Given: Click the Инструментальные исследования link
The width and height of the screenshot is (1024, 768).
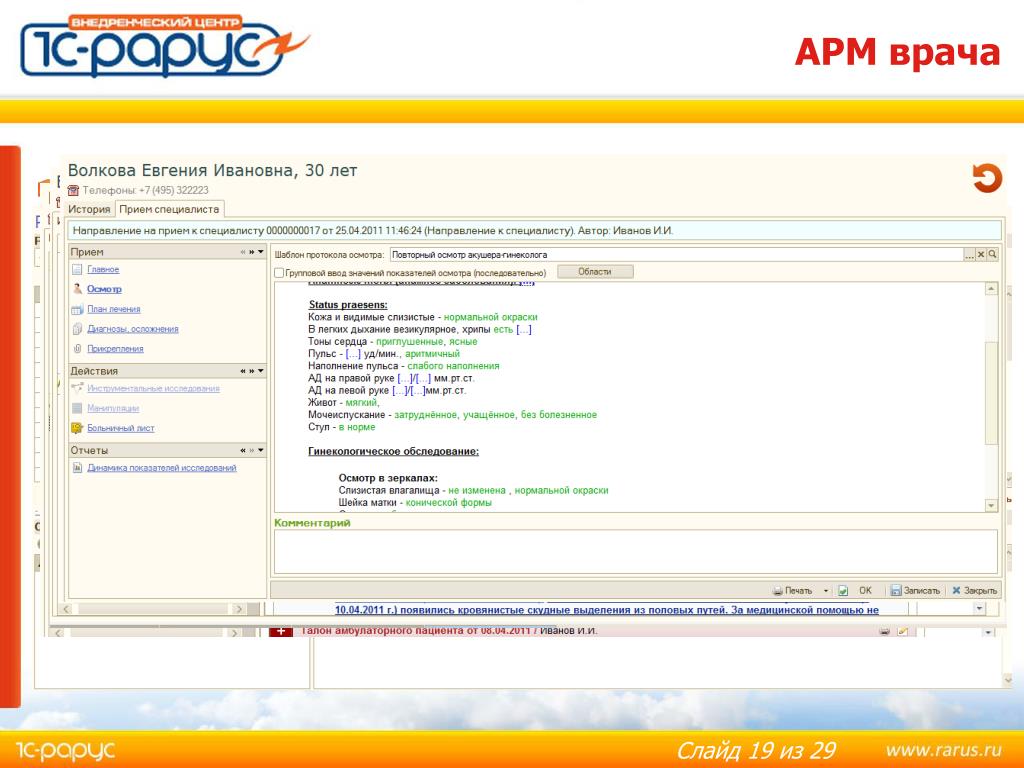Looking at the screenshot, I should tap(153, 389).
